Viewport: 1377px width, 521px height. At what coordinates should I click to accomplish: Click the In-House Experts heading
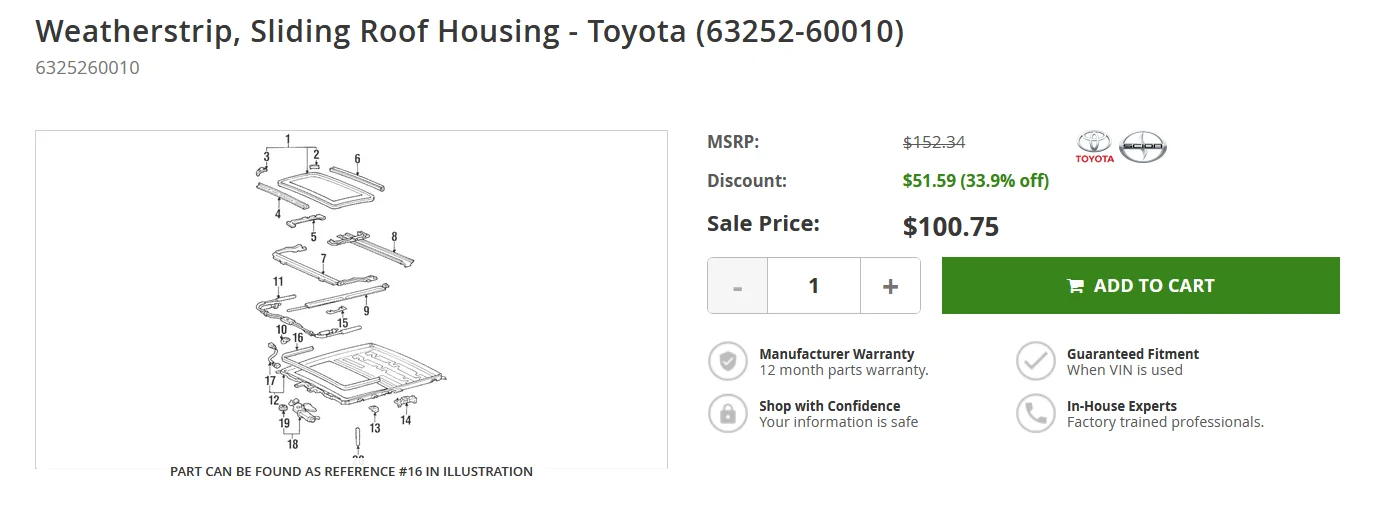[x=1121, y=406]
